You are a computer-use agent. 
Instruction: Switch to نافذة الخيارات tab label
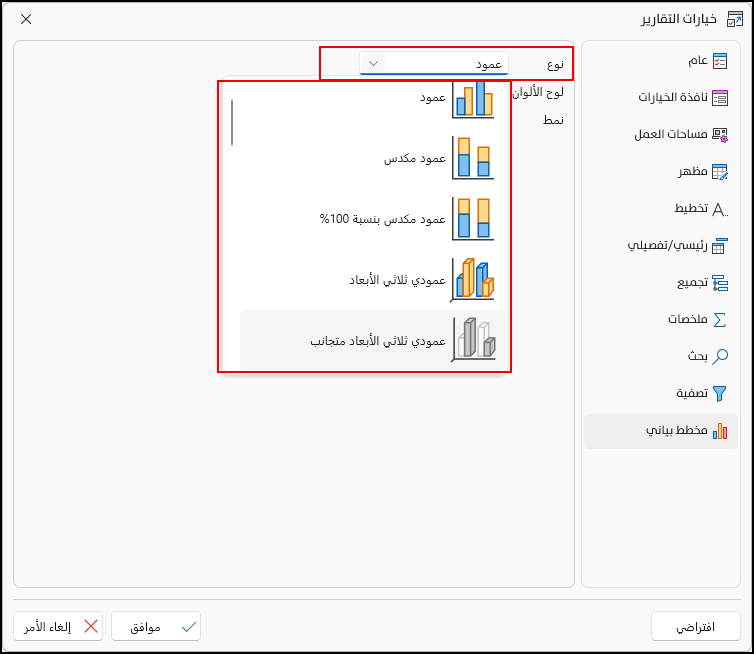(673, 97)
